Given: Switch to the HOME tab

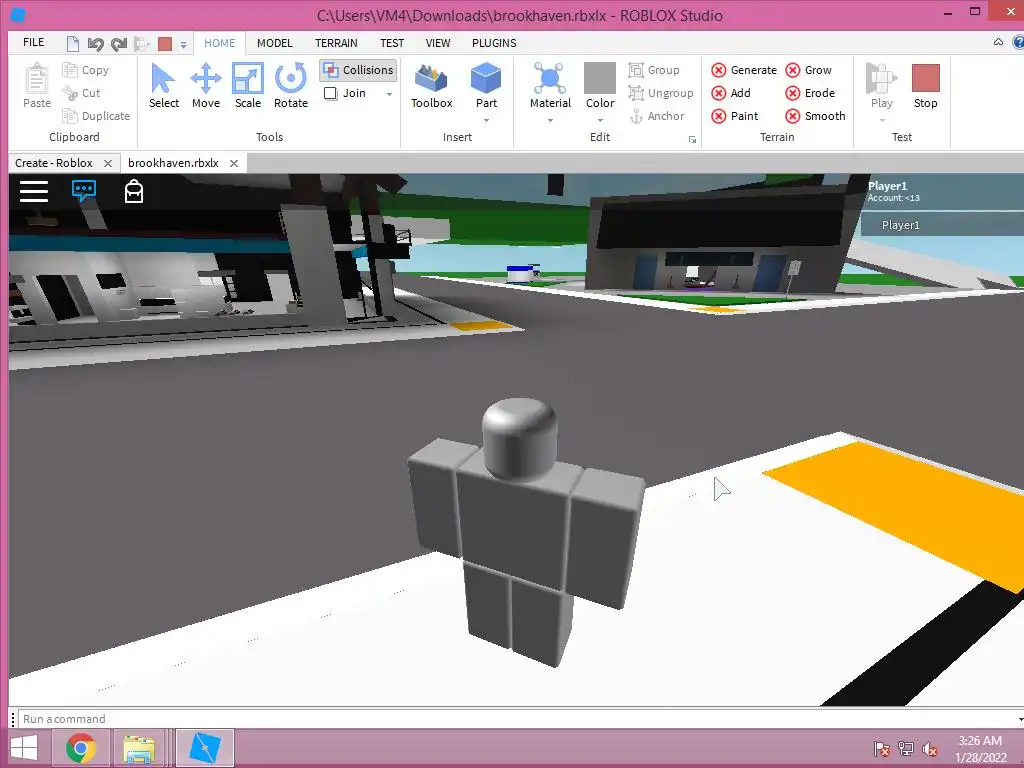Looking at the screenshot, I should [219, 43].
